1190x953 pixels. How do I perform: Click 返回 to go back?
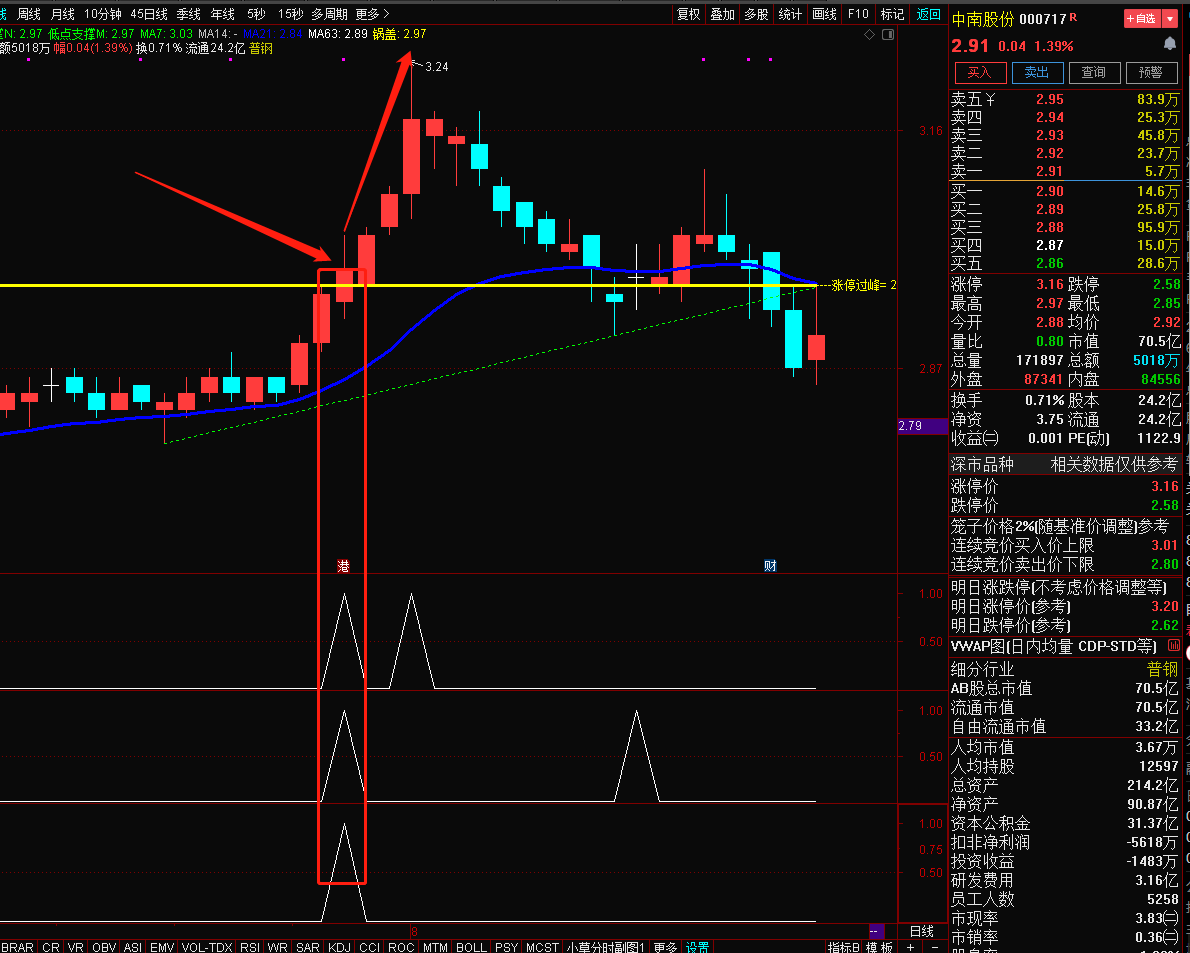(928, 14)
